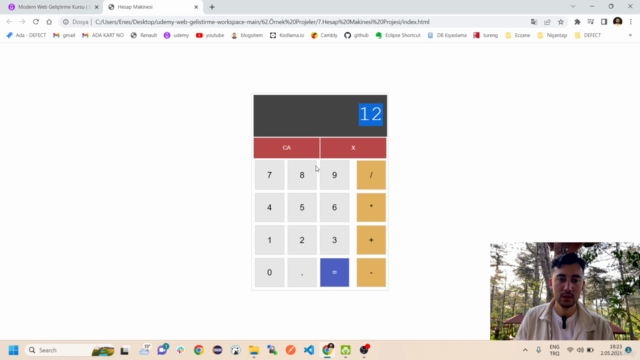The height and width of the screenshot is (360, 640).
Task: Reload the page with the refresh icon
Action: click(36, 22)
